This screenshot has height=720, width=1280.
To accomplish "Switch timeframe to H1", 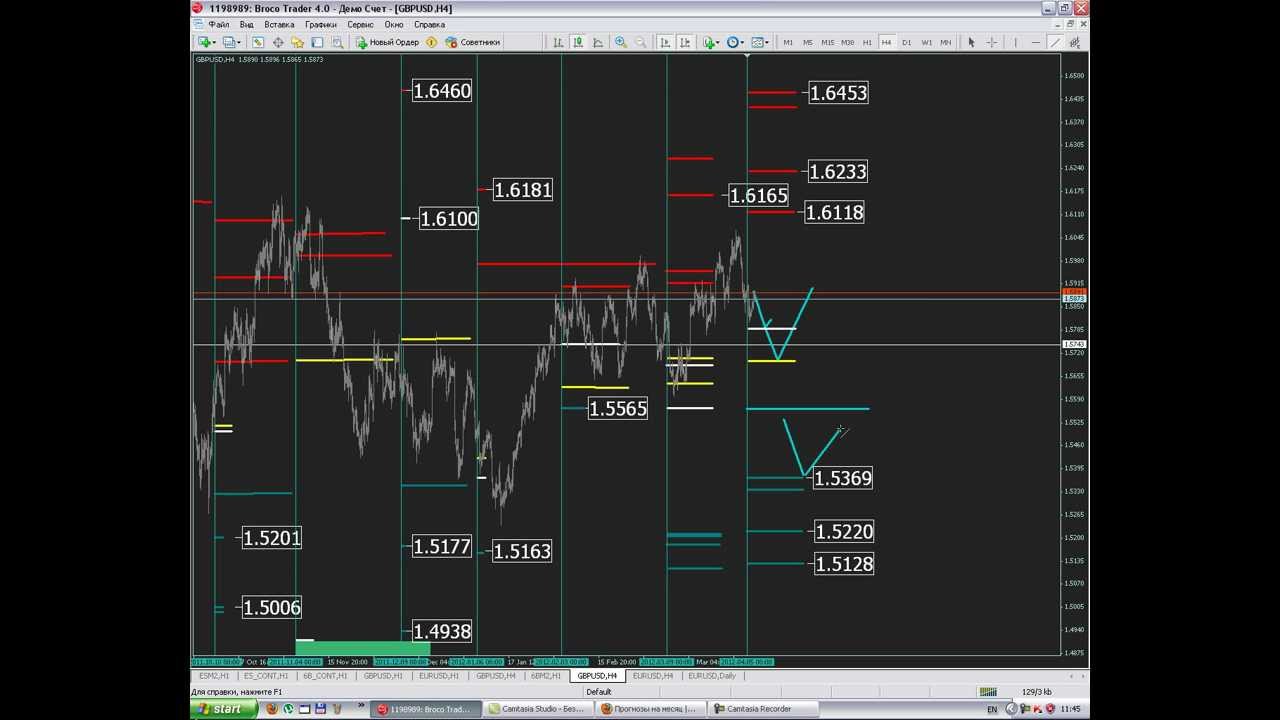I will pos(867,42).
